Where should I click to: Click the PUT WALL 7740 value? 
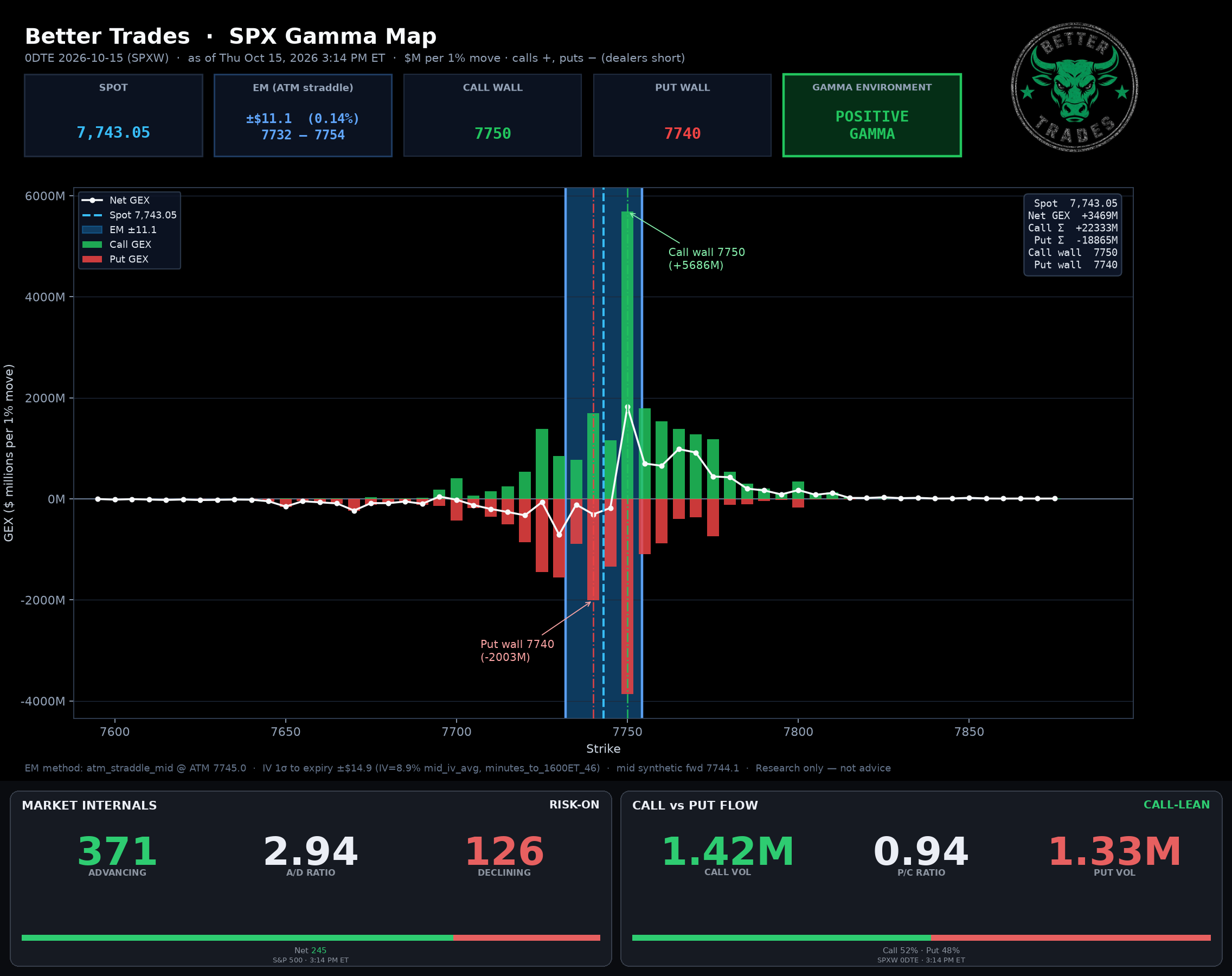click(x=682, y=134)
